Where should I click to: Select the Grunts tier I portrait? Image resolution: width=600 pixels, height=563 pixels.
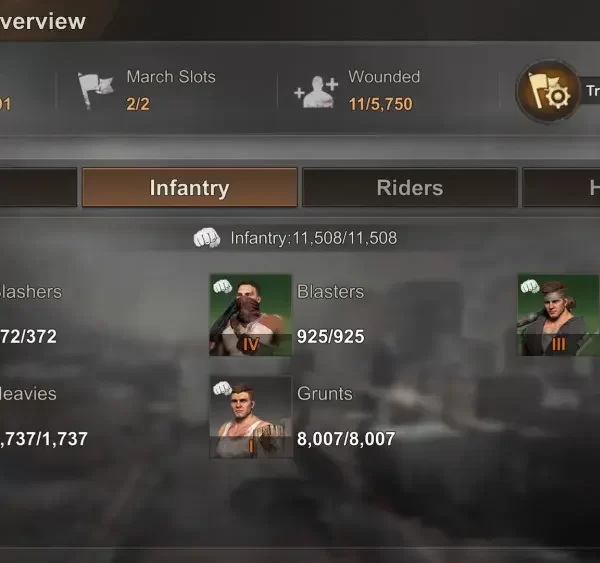point(251,417)
